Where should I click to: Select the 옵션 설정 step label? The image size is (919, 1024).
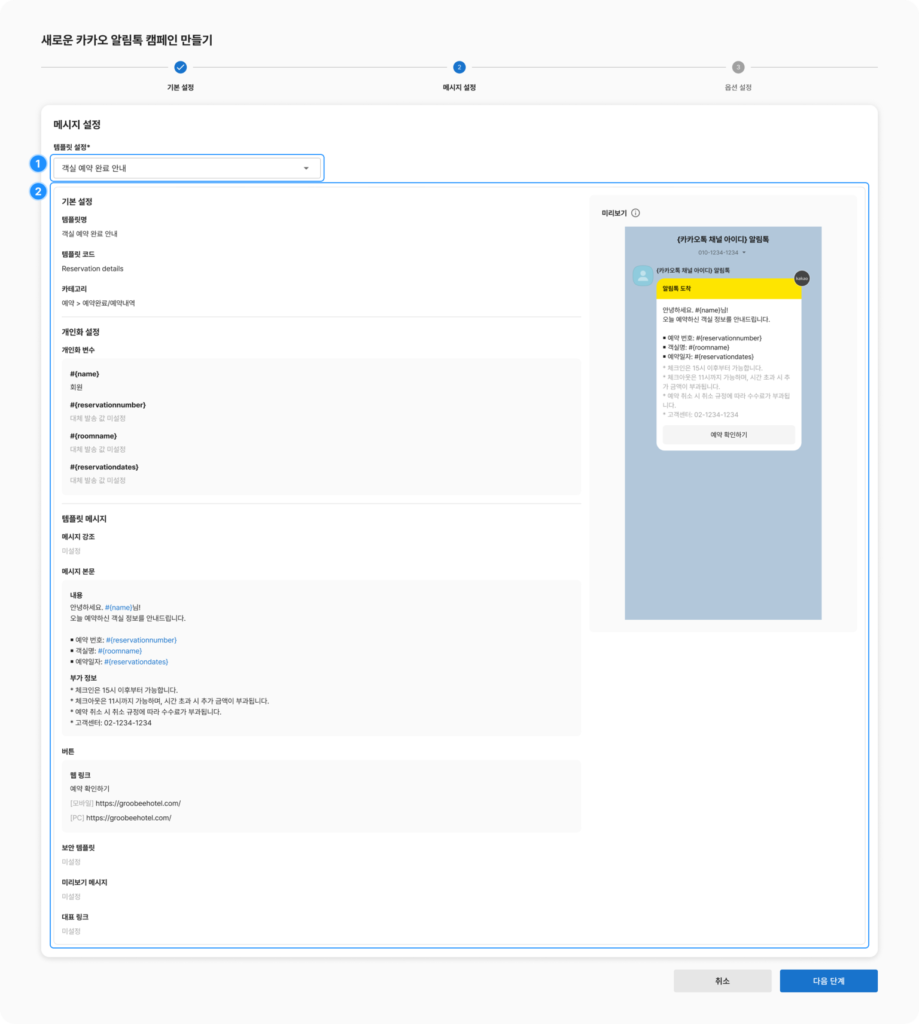click(738, 88)
